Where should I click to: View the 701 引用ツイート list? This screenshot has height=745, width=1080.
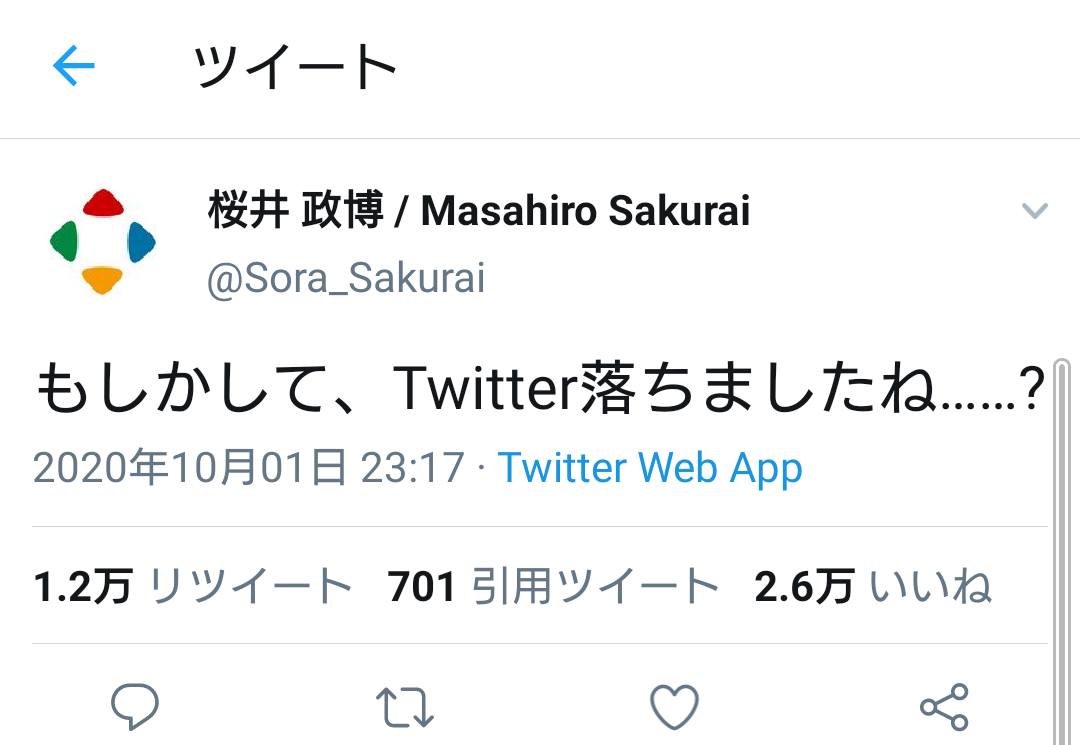pyautogui.click(x=554, y=586)
